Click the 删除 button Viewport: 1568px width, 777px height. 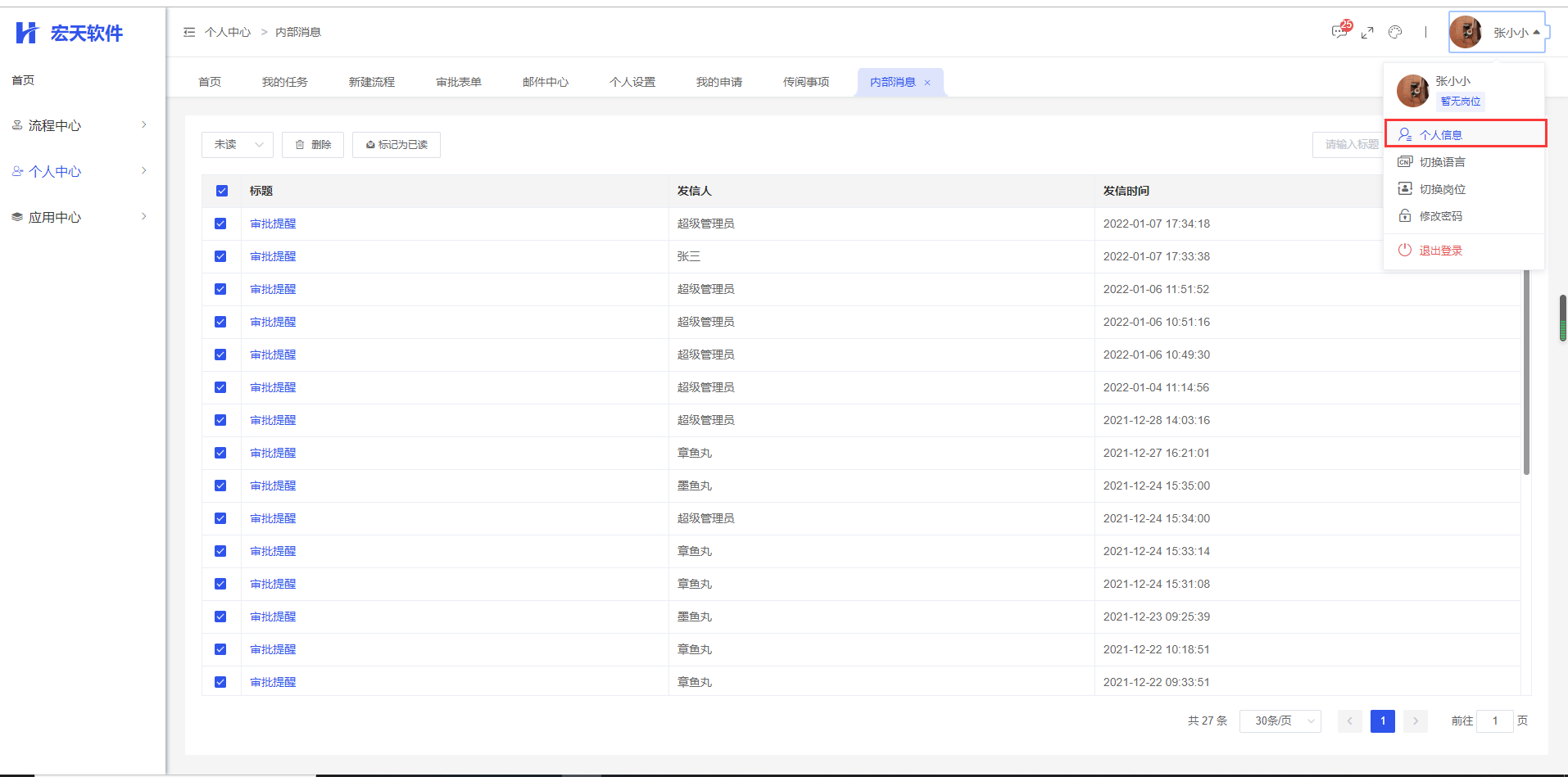(x=313, y=145)
